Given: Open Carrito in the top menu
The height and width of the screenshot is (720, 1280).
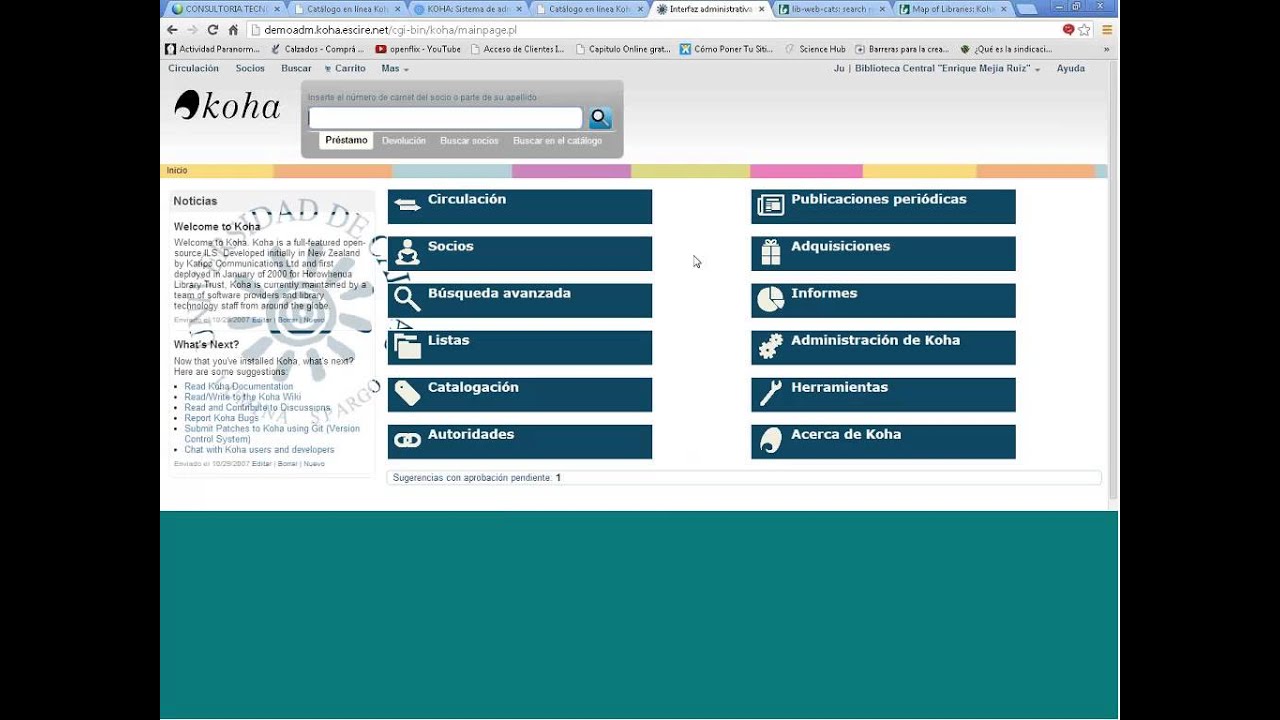Looking at the screenshot, I should pyautogui.click(x=345, y=69).
